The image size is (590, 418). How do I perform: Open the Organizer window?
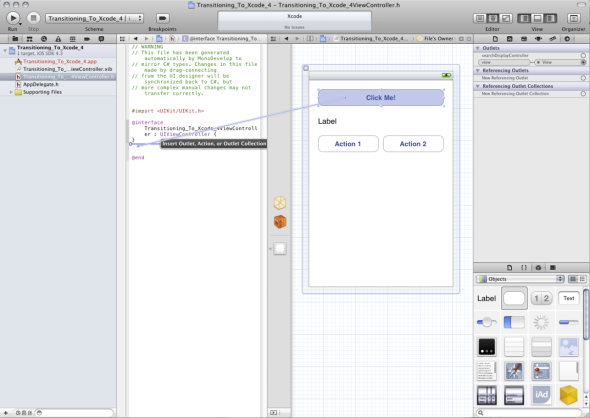pyautogui.click(x=573, y=18)
